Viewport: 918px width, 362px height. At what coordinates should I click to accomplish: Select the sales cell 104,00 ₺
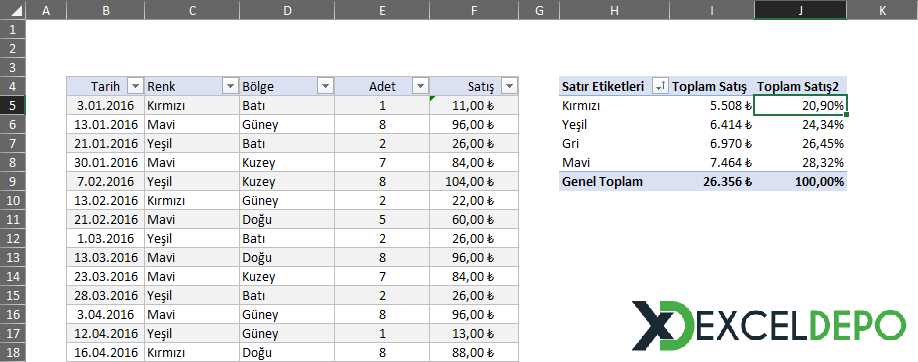coord(474,182)
